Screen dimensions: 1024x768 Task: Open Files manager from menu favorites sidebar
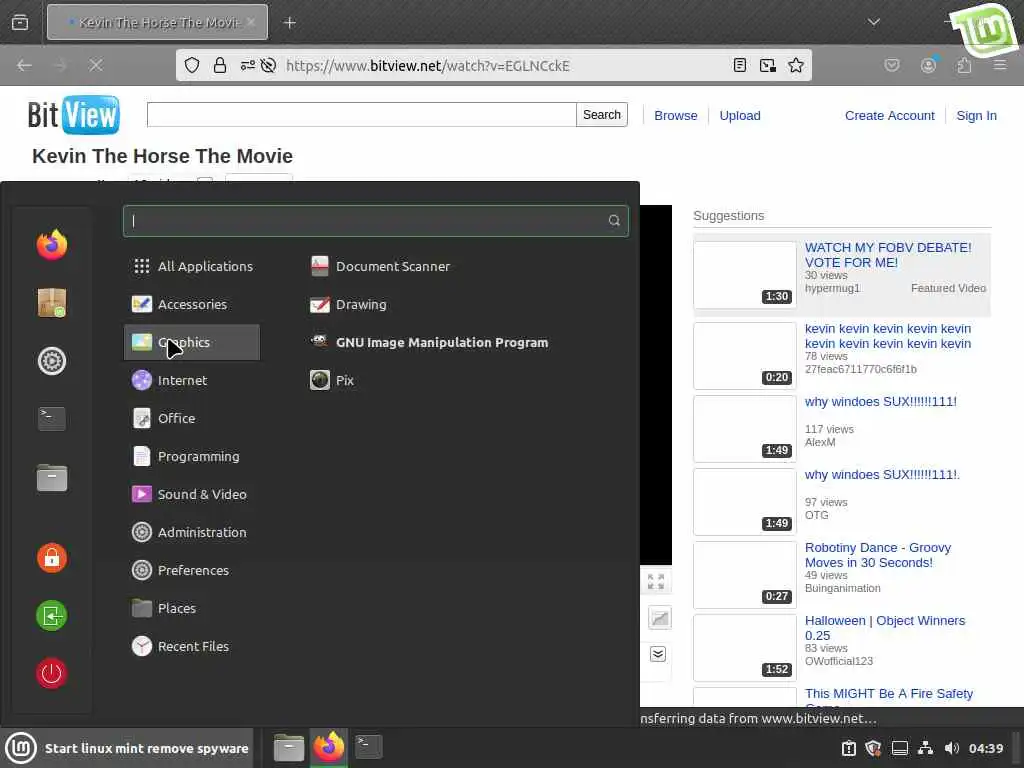(x=52, y=477)
